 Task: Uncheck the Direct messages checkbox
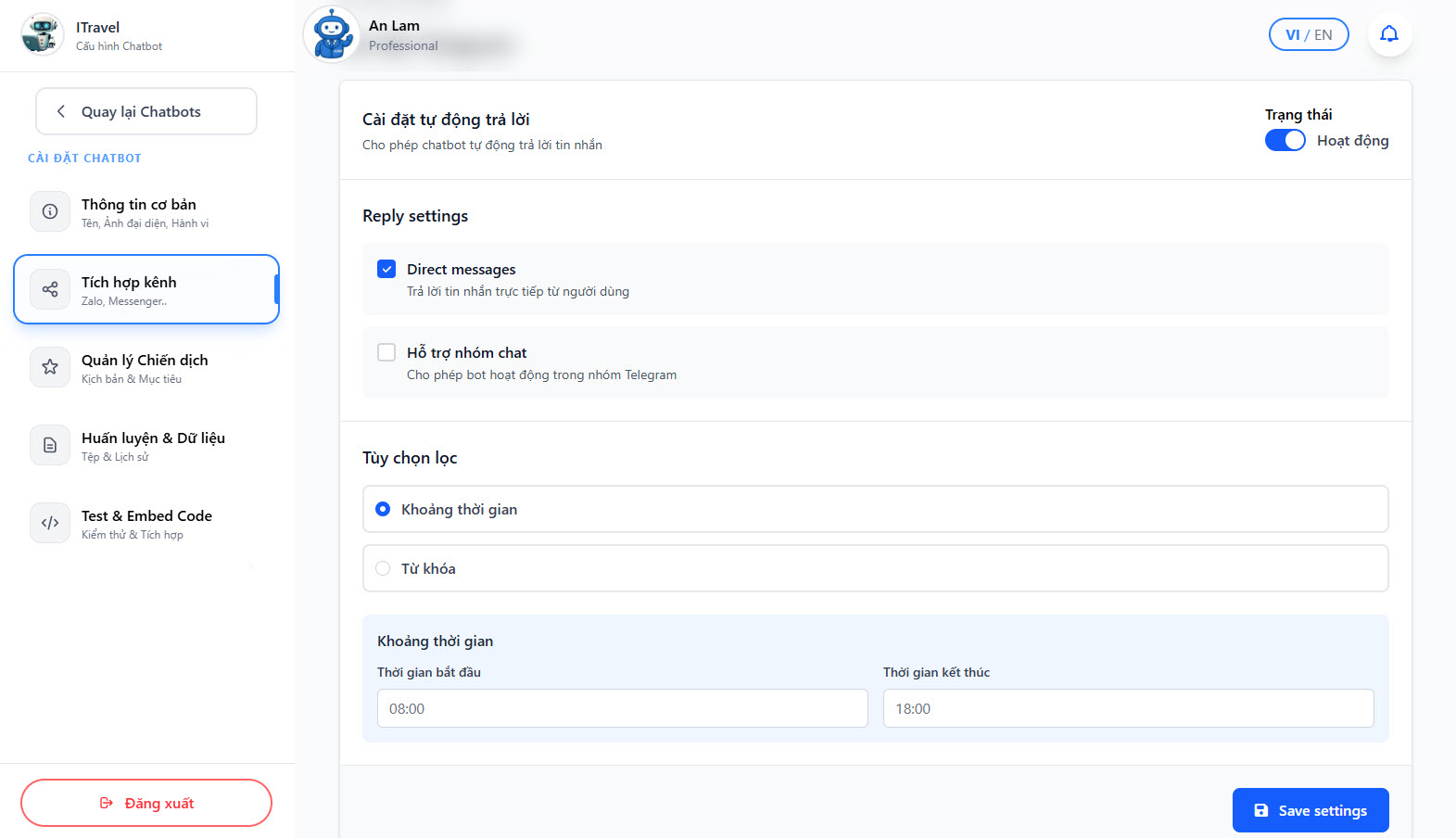pos(386,269)
